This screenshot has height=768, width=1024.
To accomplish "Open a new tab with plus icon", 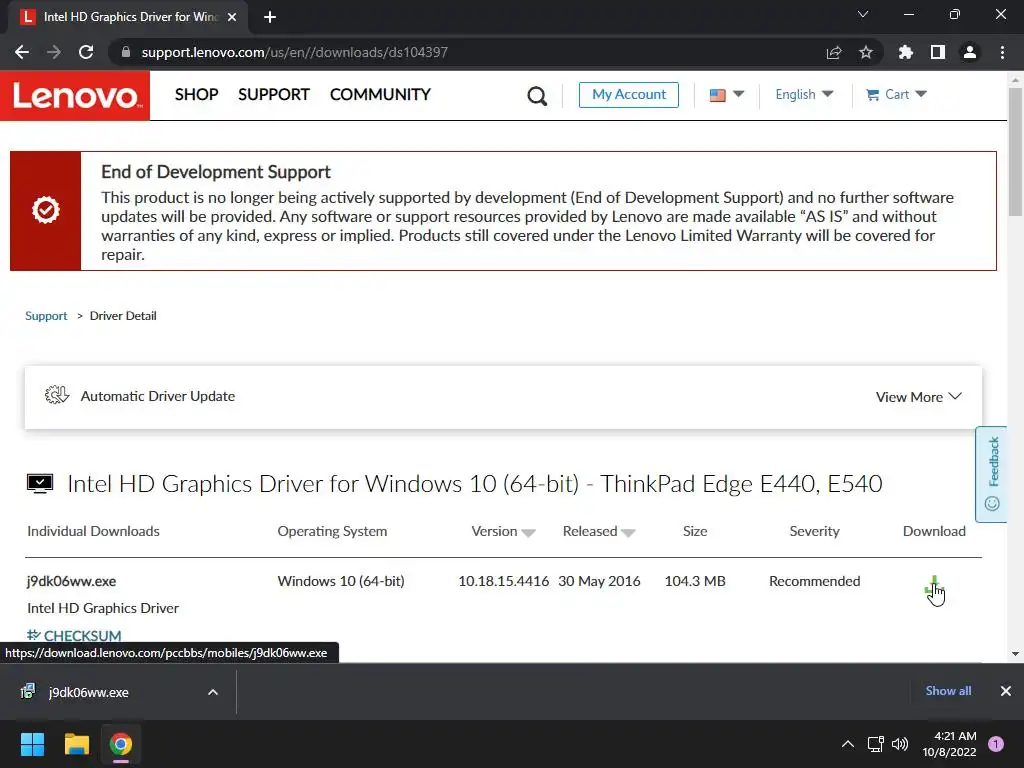I will [x=270, y=18].
